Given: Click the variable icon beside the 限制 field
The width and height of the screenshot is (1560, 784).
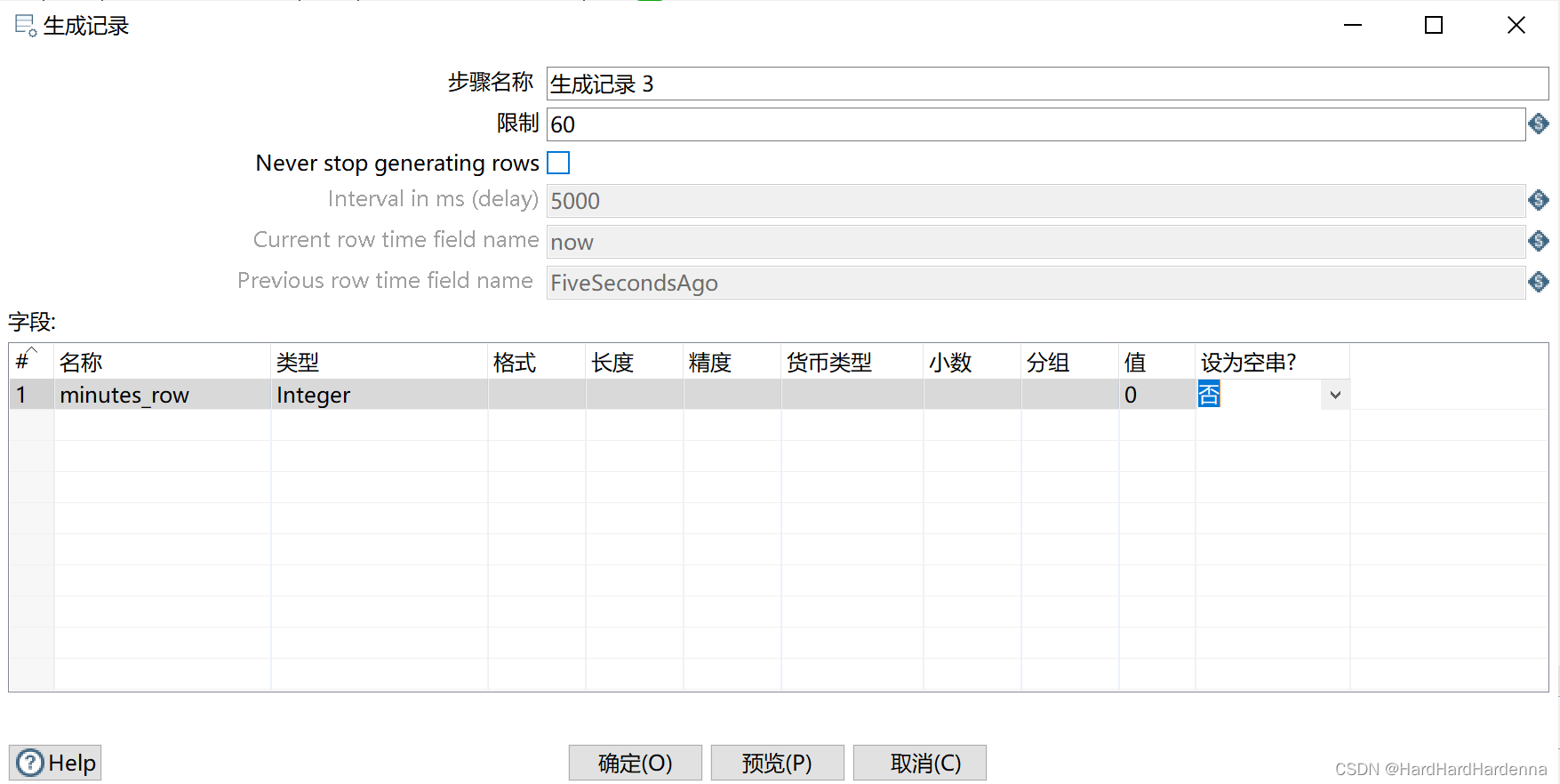Looking at the screenshot, I should 1539,124.
